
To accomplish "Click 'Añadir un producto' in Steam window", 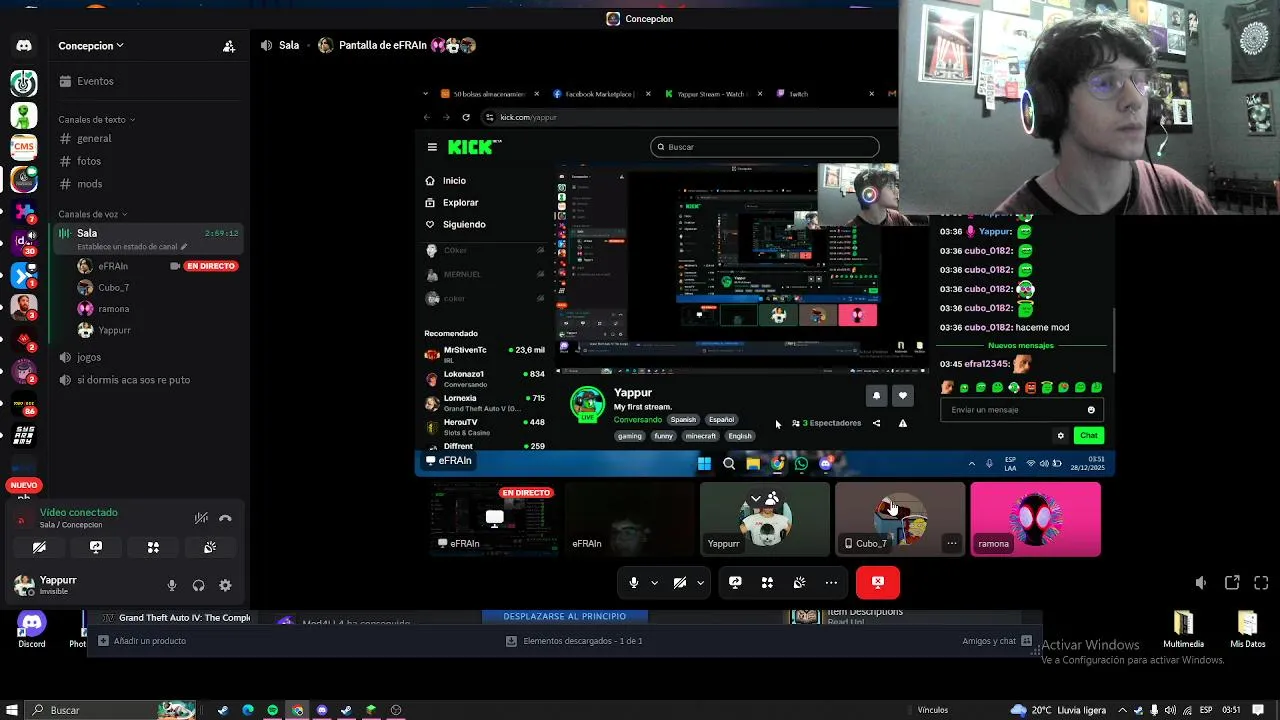I will [141, 641].
